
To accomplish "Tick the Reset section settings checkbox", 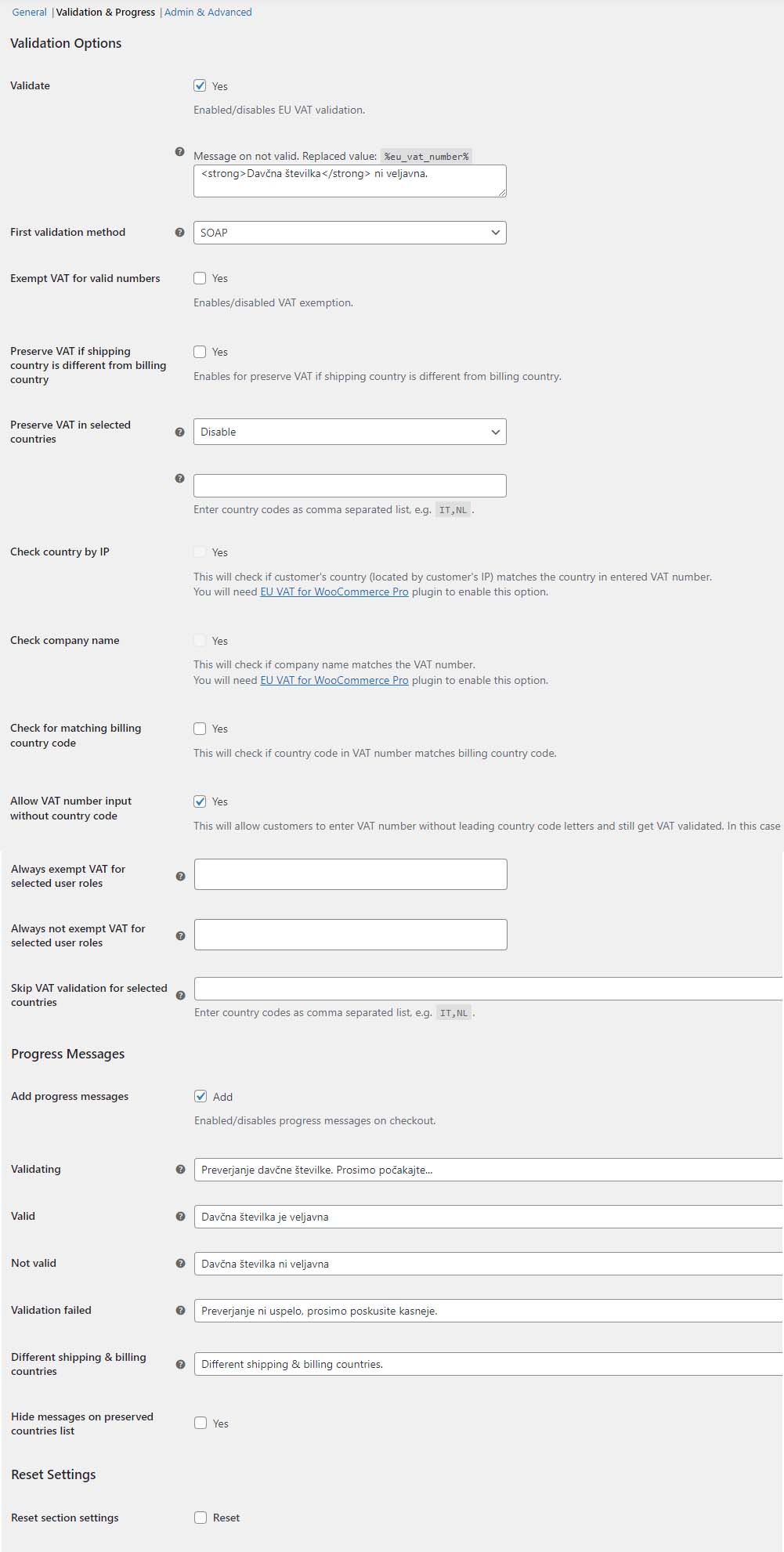I will [201, 1518].
